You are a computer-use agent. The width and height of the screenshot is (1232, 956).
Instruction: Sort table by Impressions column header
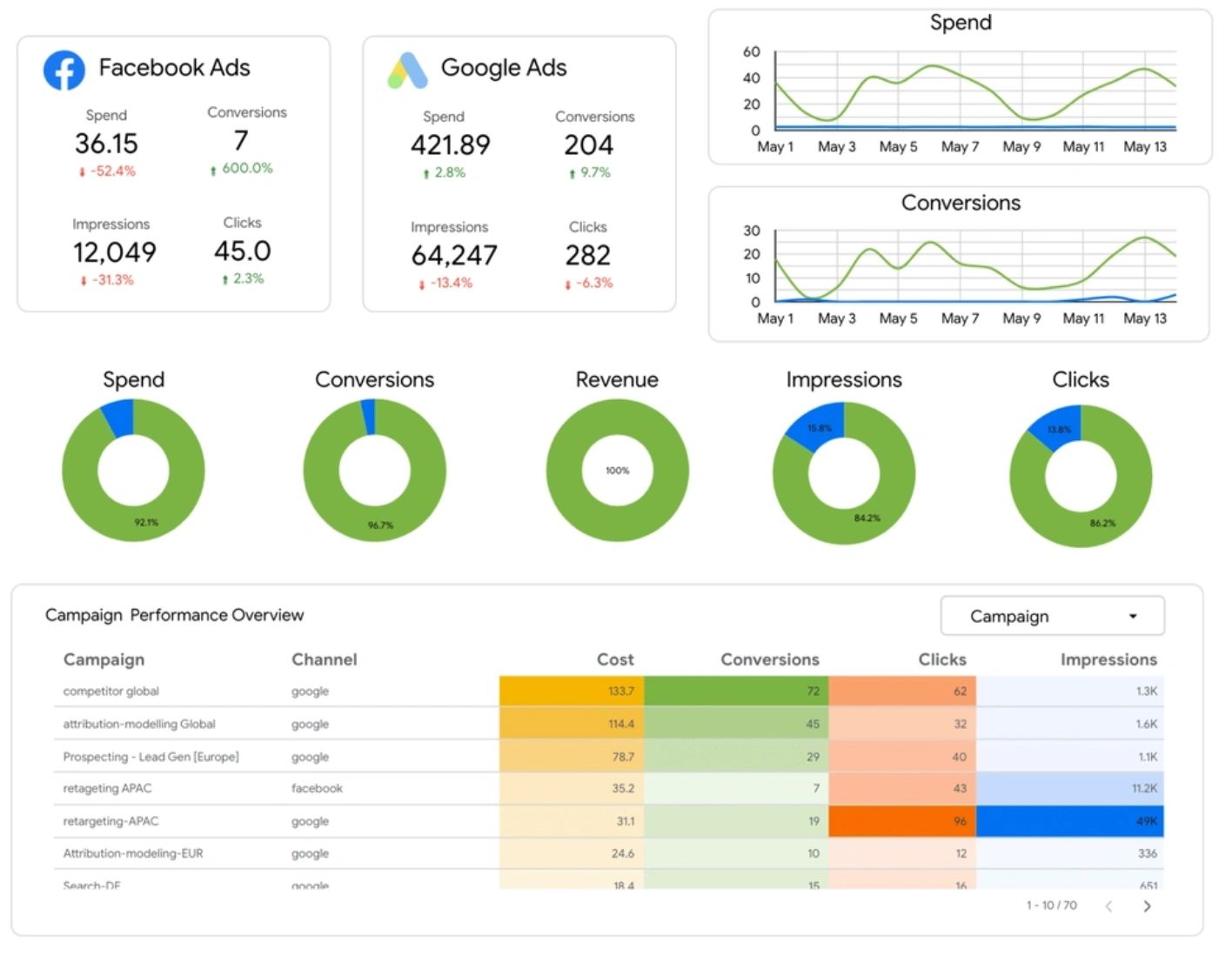coord(1108,659)
